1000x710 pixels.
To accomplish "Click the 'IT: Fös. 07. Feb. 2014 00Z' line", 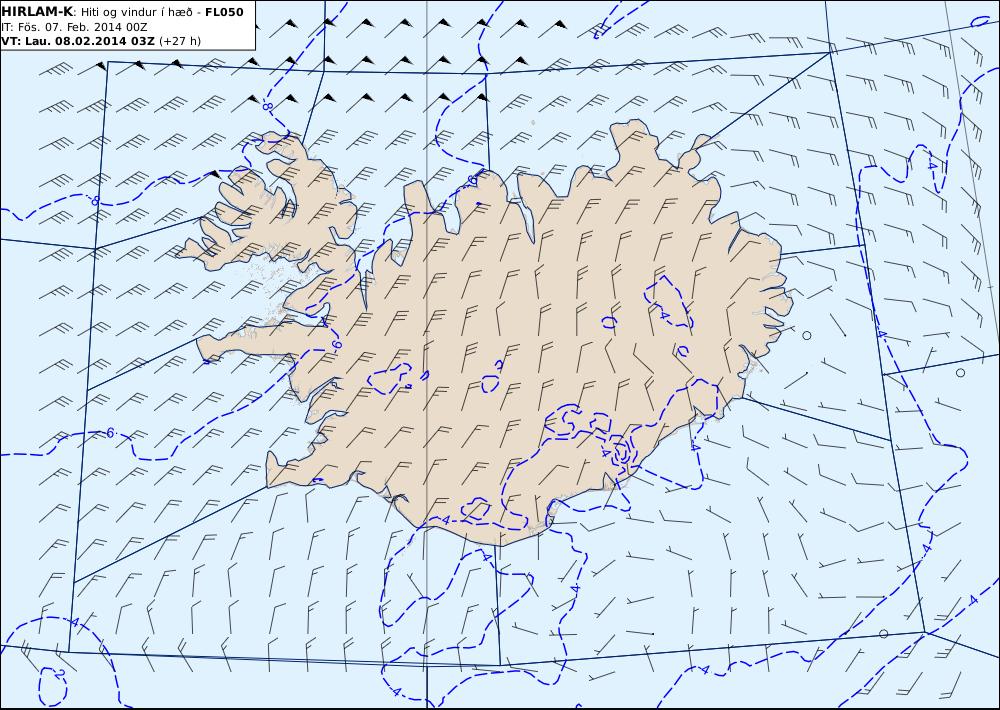I will pos(74,27).
